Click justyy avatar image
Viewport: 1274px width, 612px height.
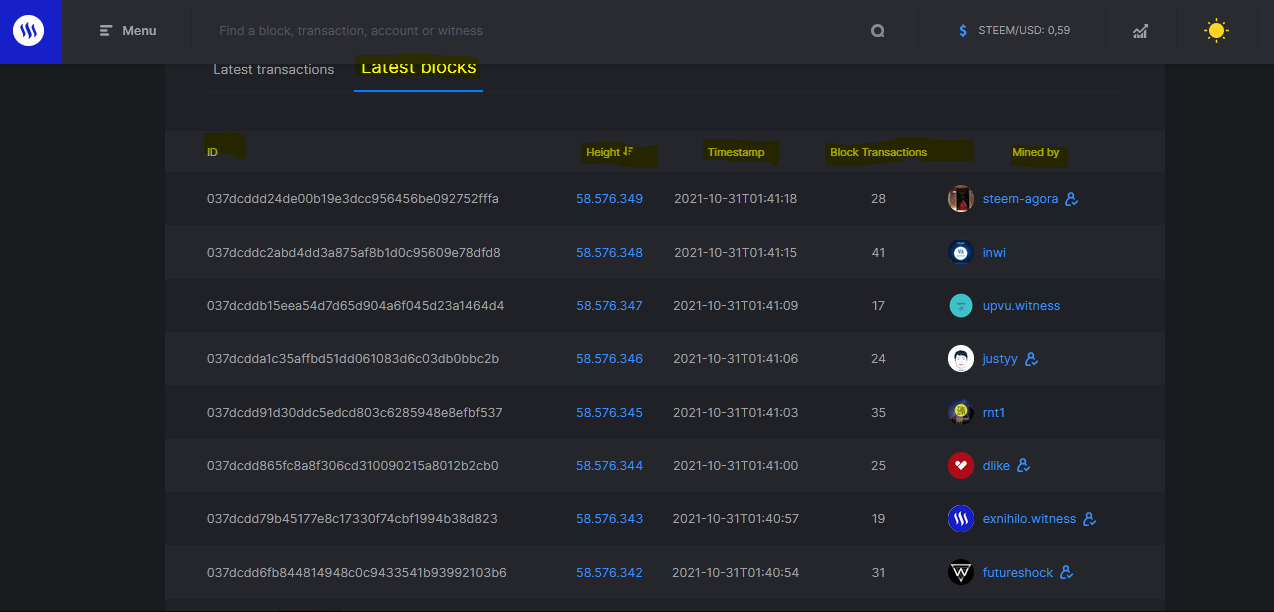point(961,359)
